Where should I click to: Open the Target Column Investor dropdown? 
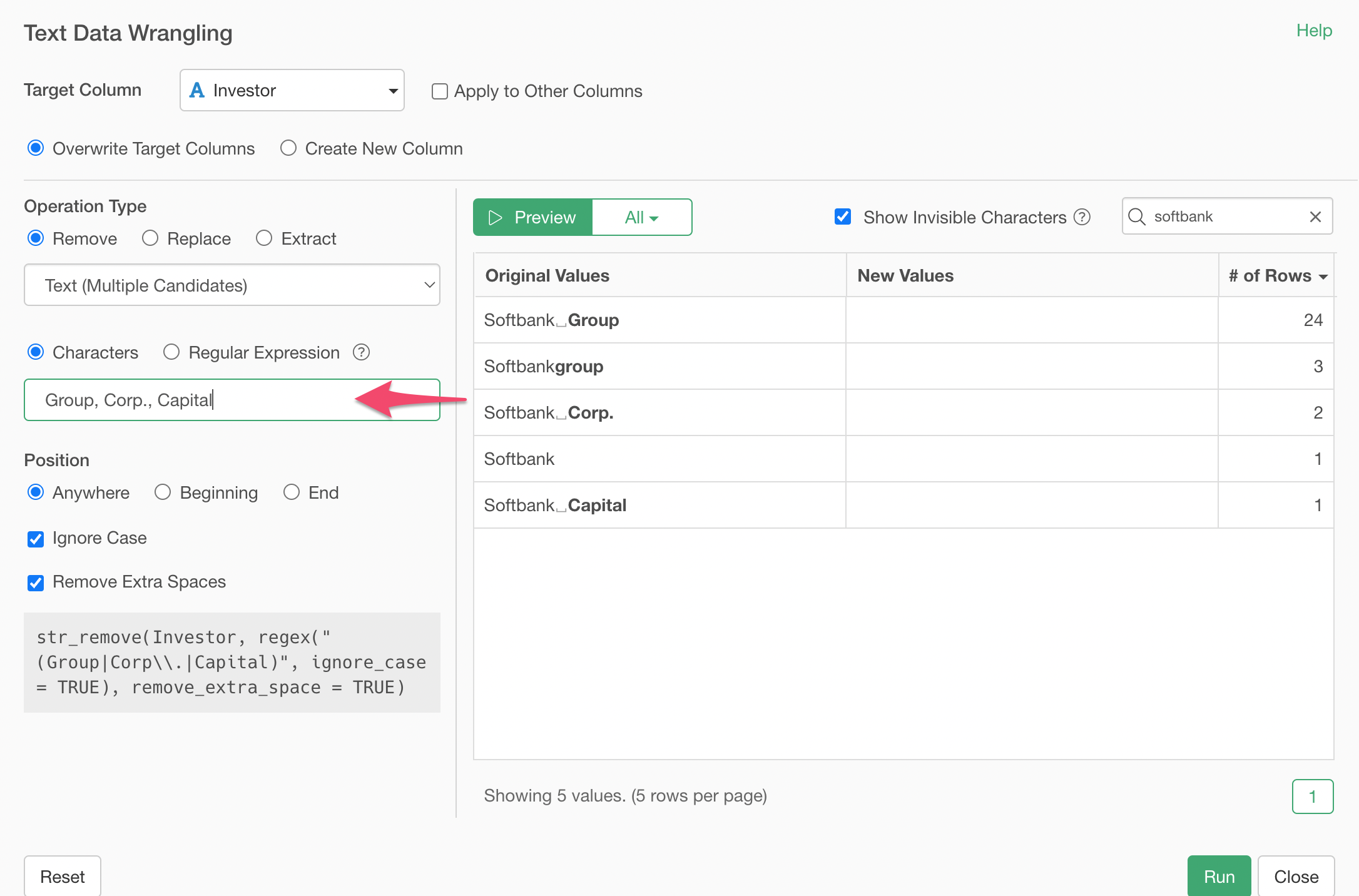[292, 90]
